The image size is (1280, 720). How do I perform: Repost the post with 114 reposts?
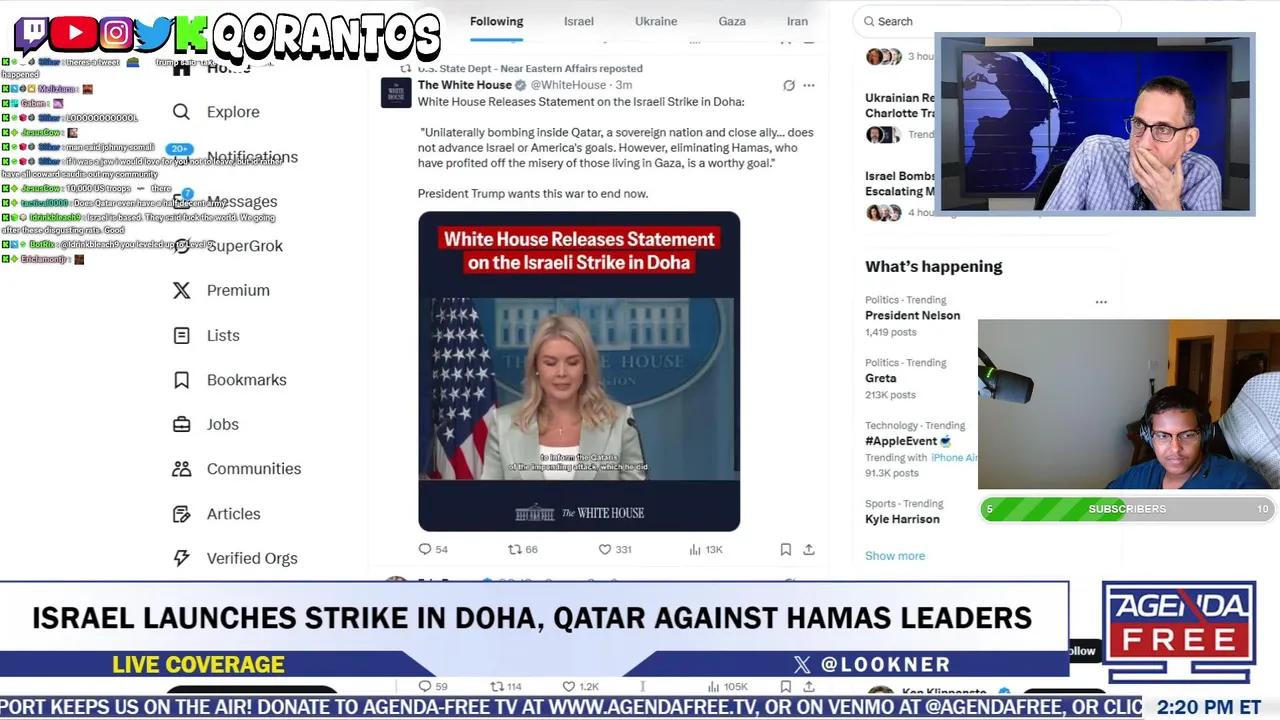pos(506,686)
